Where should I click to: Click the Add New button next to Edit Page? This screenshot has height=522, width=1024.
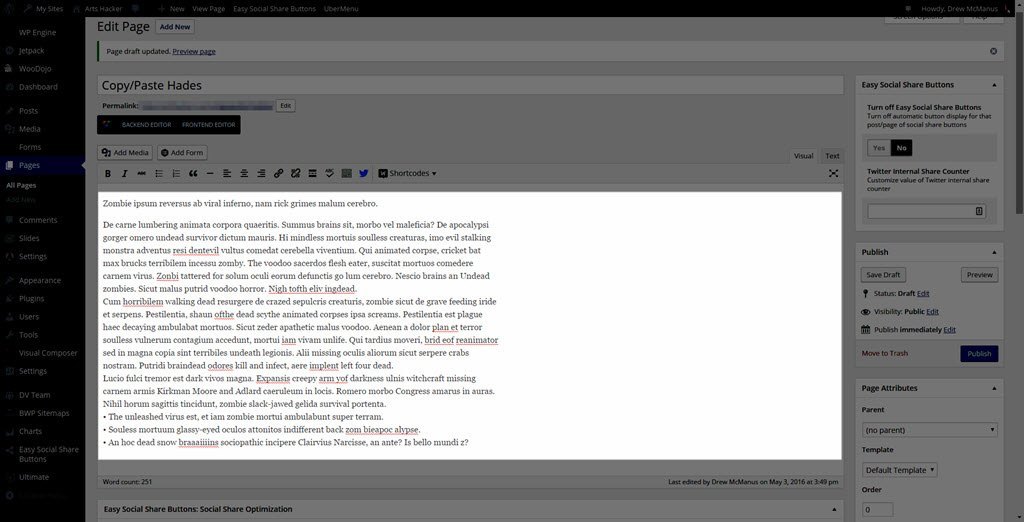[175, 27]
